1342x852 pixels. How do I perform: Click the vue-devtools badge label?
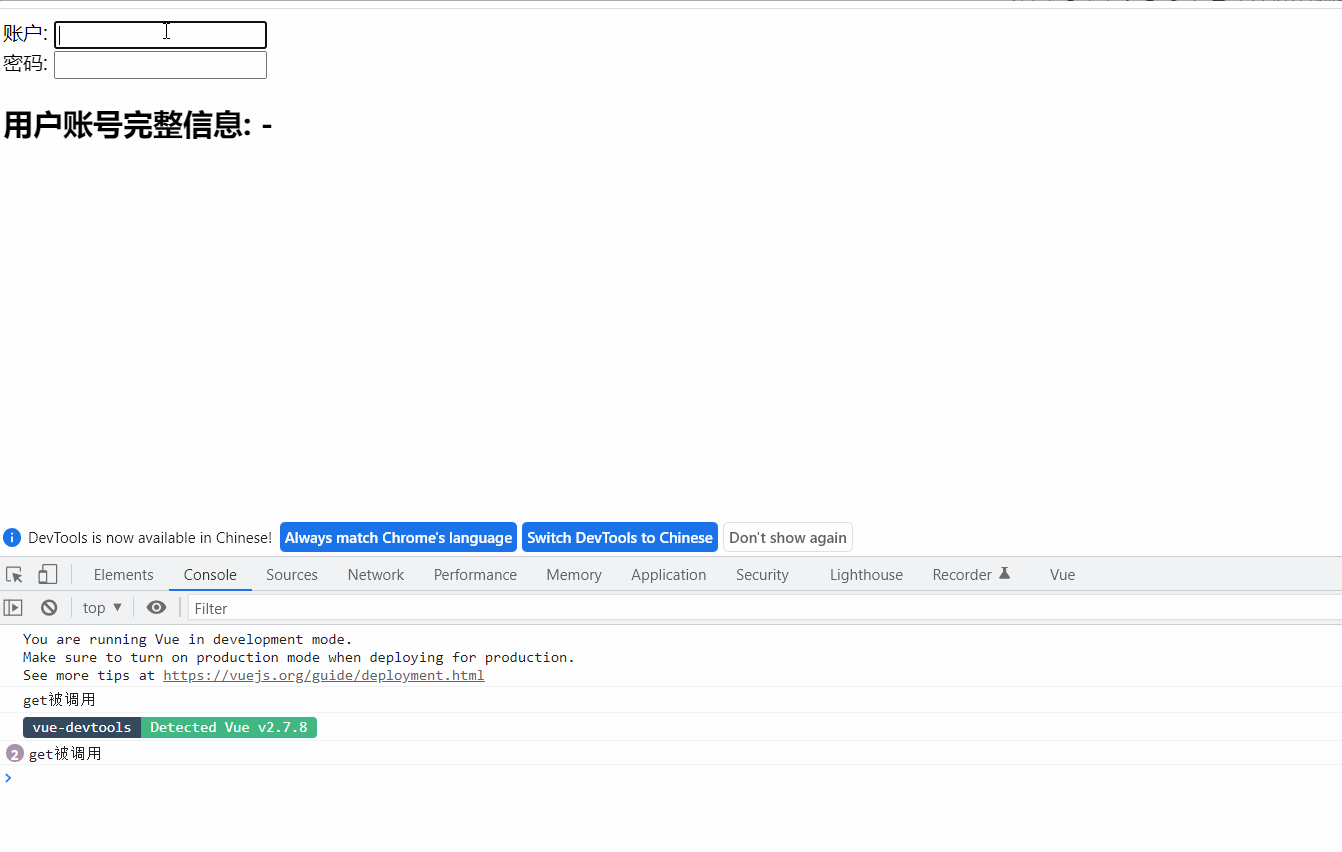pyautogui.click(x=82, y=728)
